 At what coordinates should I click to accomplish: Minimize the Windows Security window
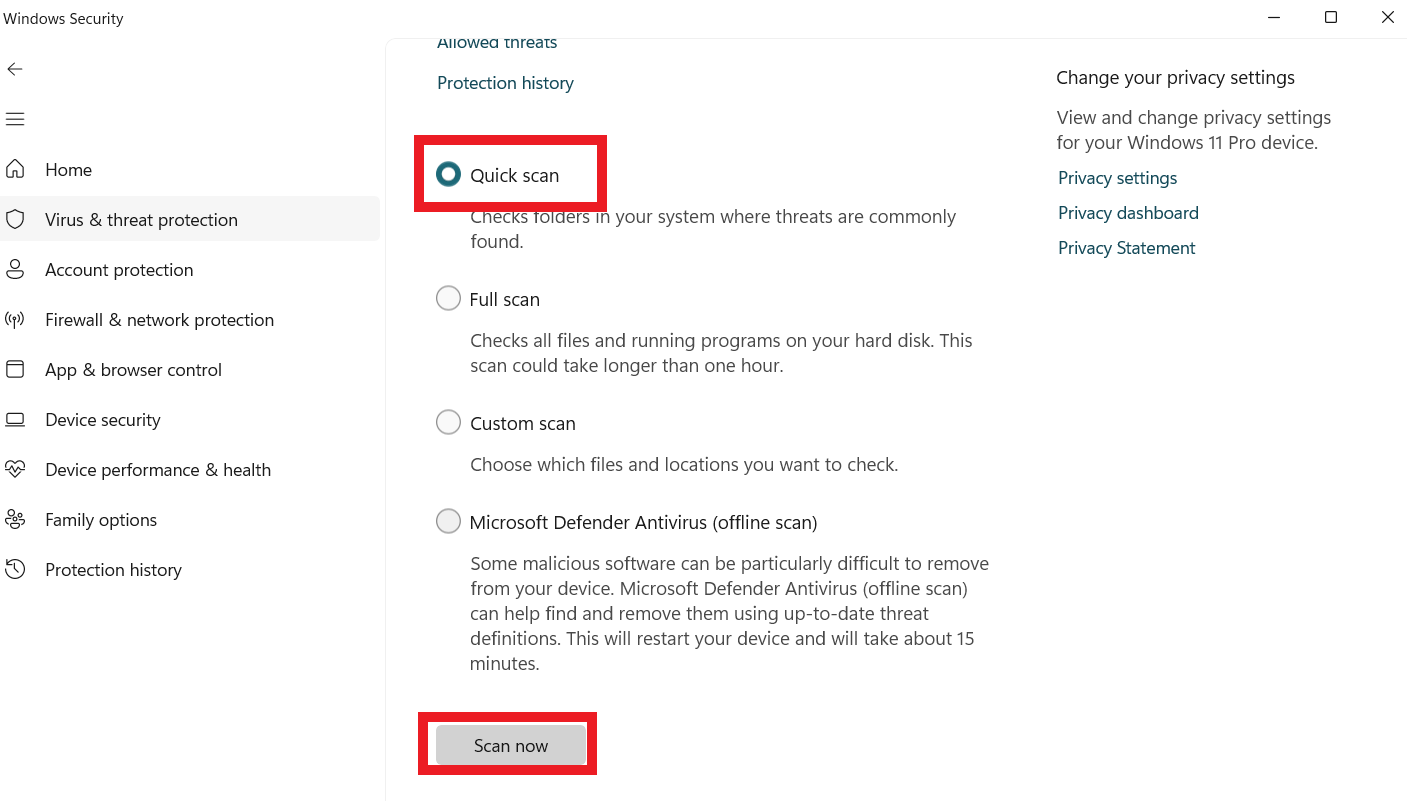click(x=1275, y=18)
